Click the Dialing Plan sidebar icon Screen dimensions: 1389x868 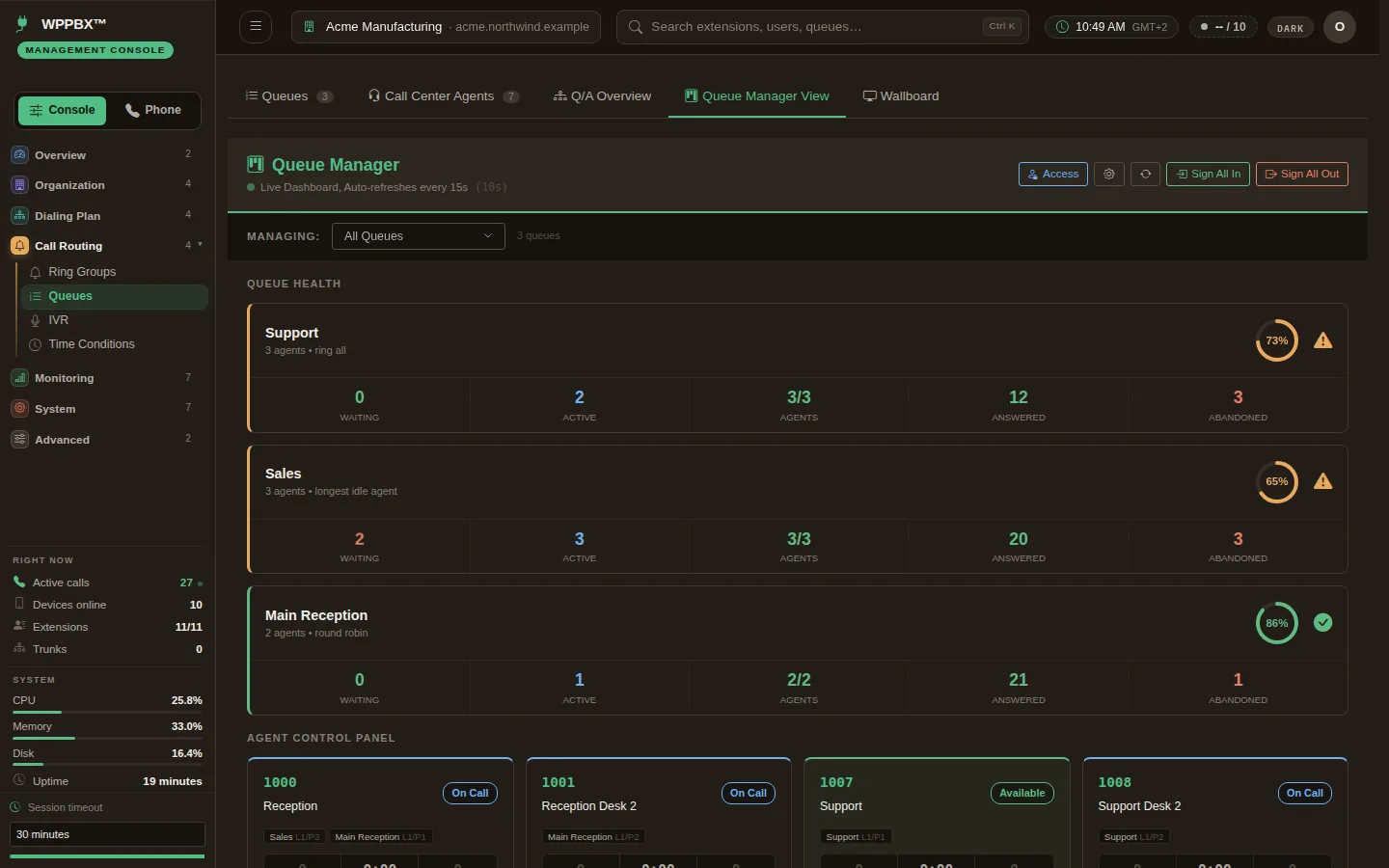19,216
